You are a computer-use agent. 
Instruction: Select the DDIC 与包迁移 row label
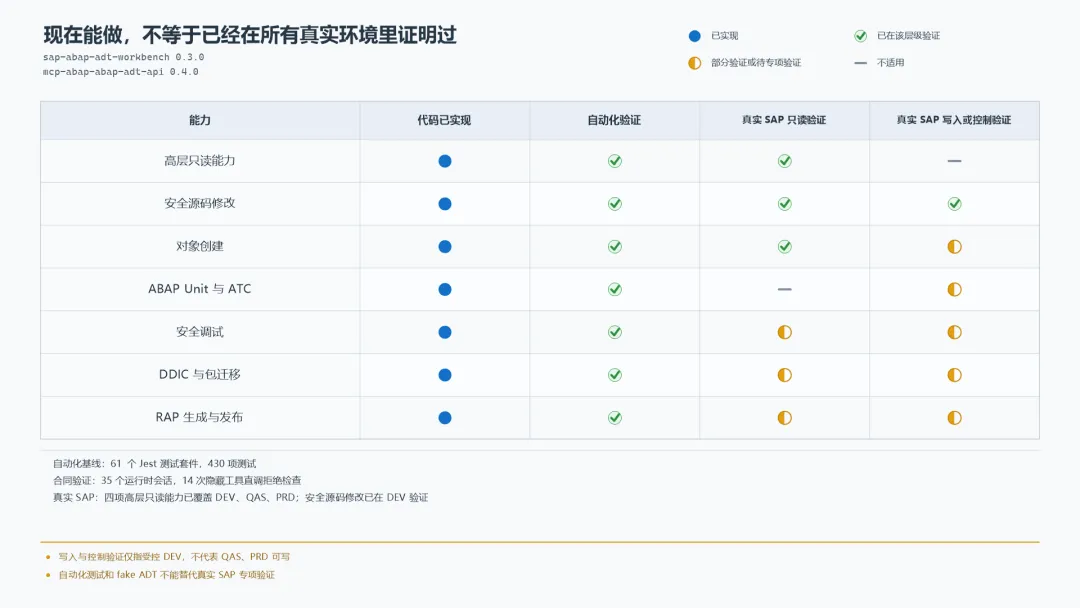click(x=200, y=375)
